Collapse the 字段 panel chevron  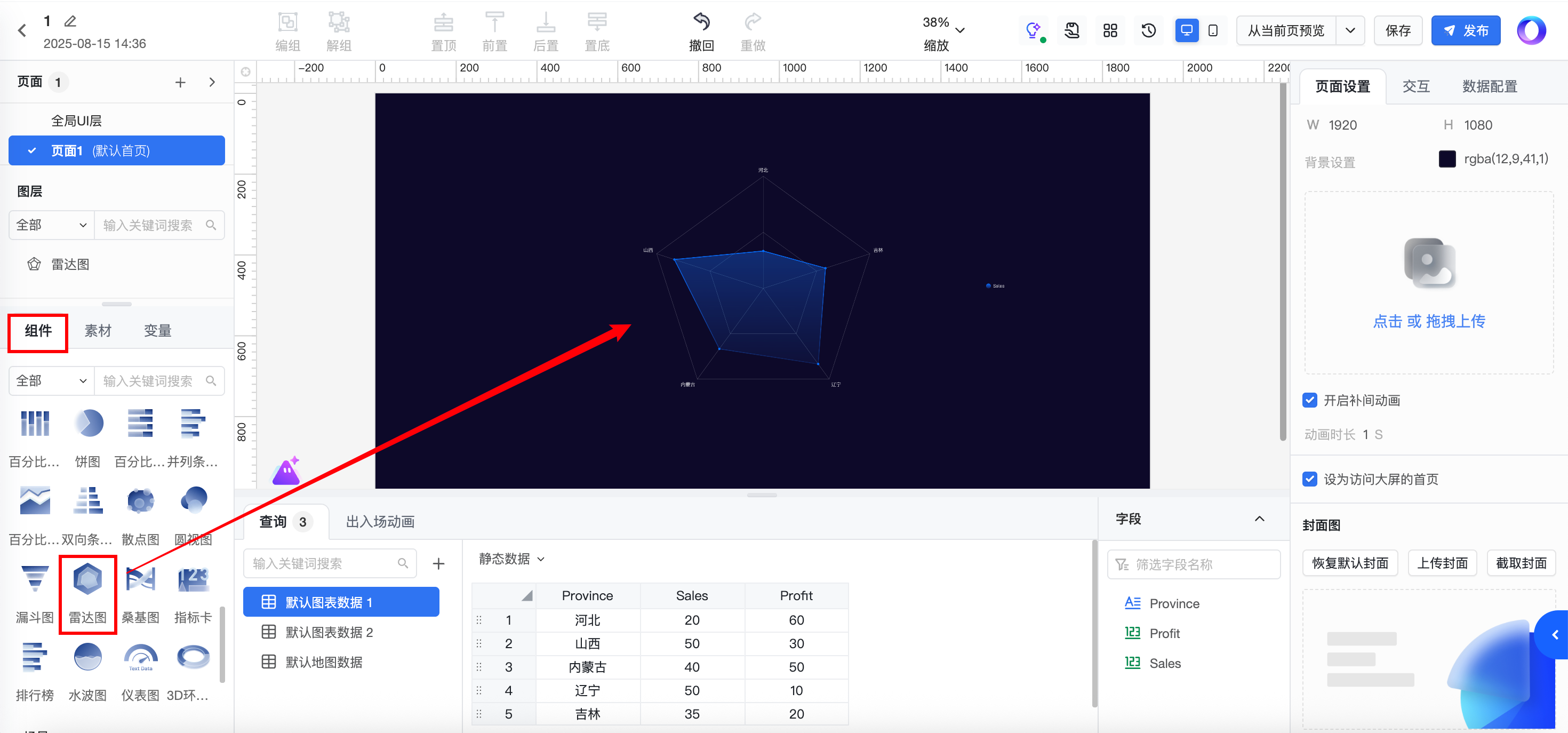tap(1259, 519)
